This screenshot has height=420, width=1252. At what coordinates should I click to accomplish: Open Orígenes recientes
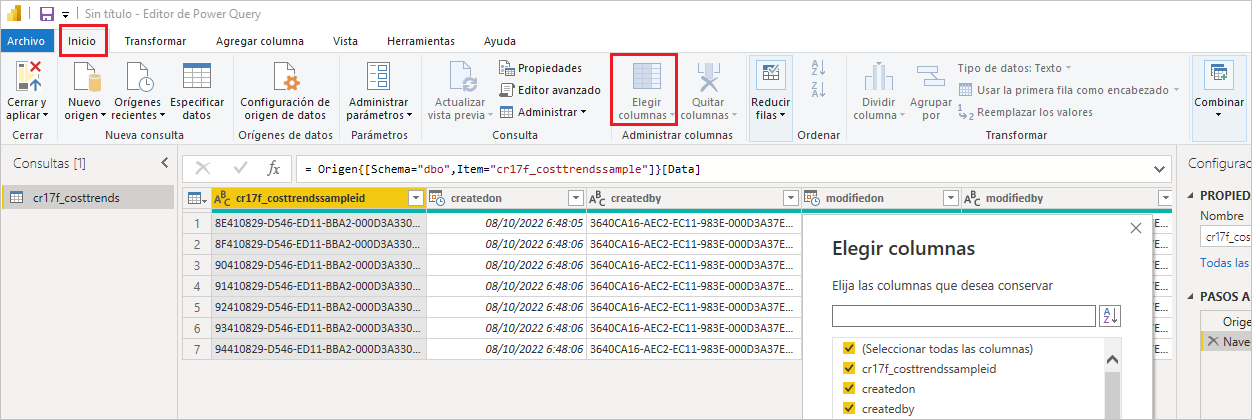point(137,91)
